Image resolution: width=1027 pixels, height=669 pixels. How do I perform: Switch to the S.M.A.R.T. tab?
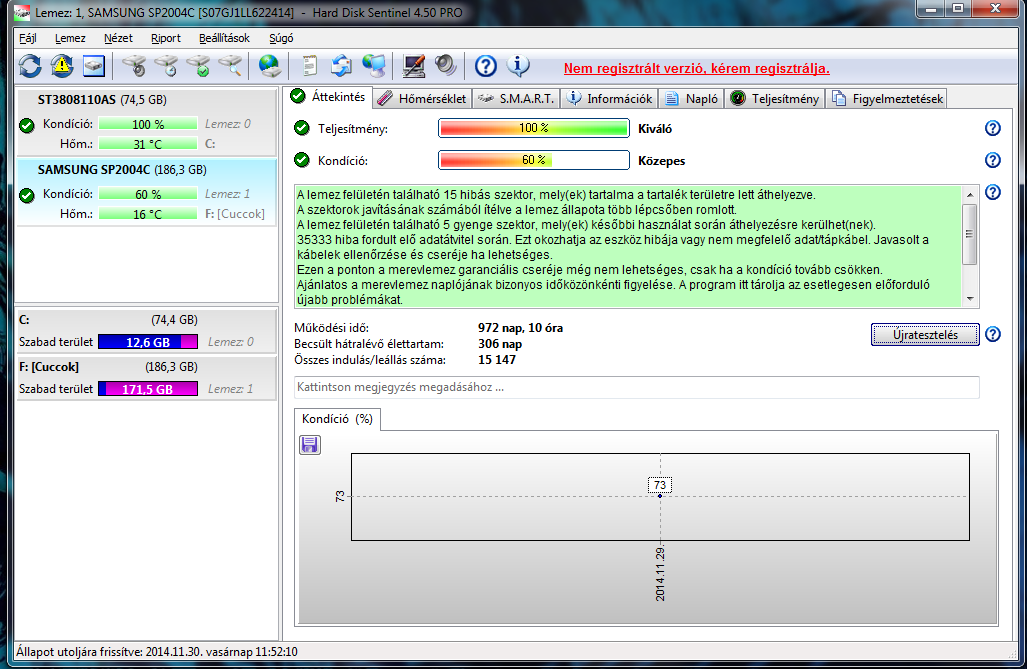click(x=516, y=99)
